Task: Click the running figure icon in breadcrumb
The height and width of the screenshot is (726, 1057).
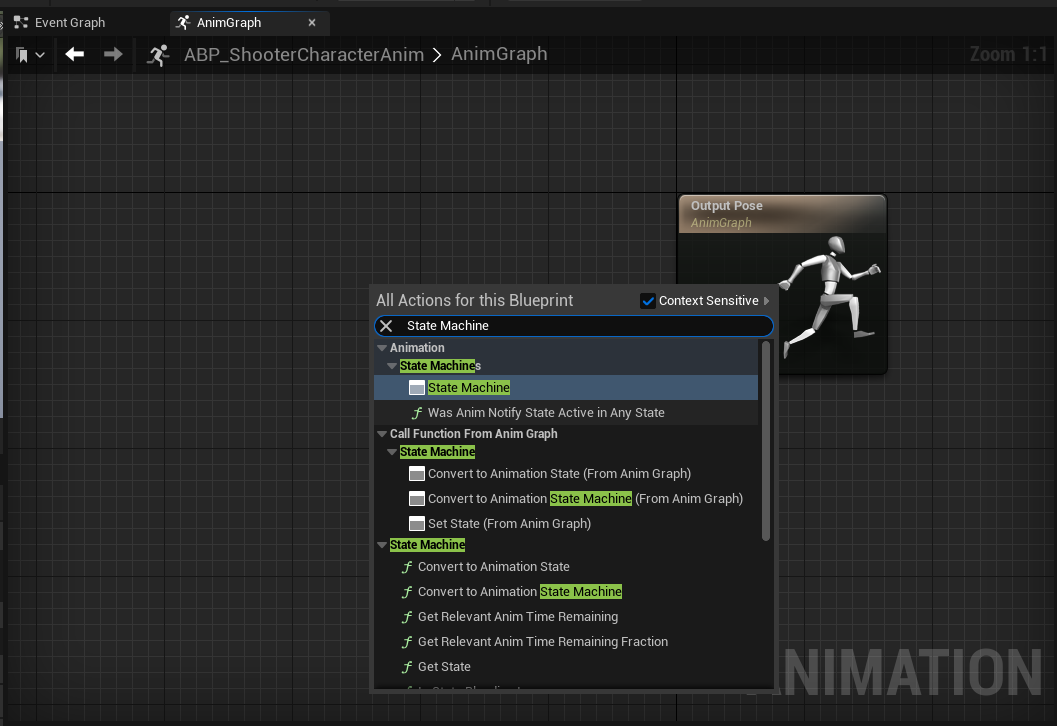Action: click(x=158, y=55)
